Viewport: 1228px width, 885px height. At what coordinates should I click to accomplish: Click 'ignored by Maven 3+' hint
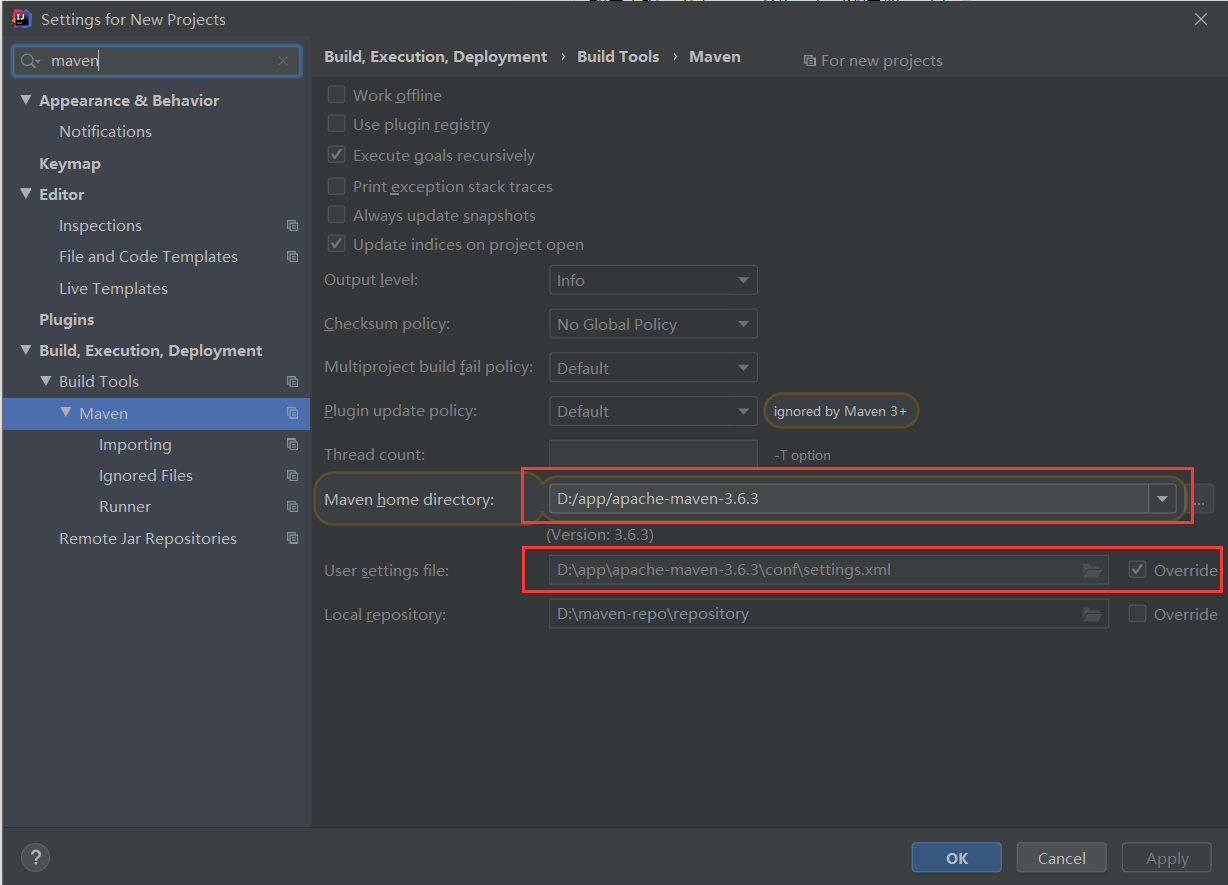point(840,411)
